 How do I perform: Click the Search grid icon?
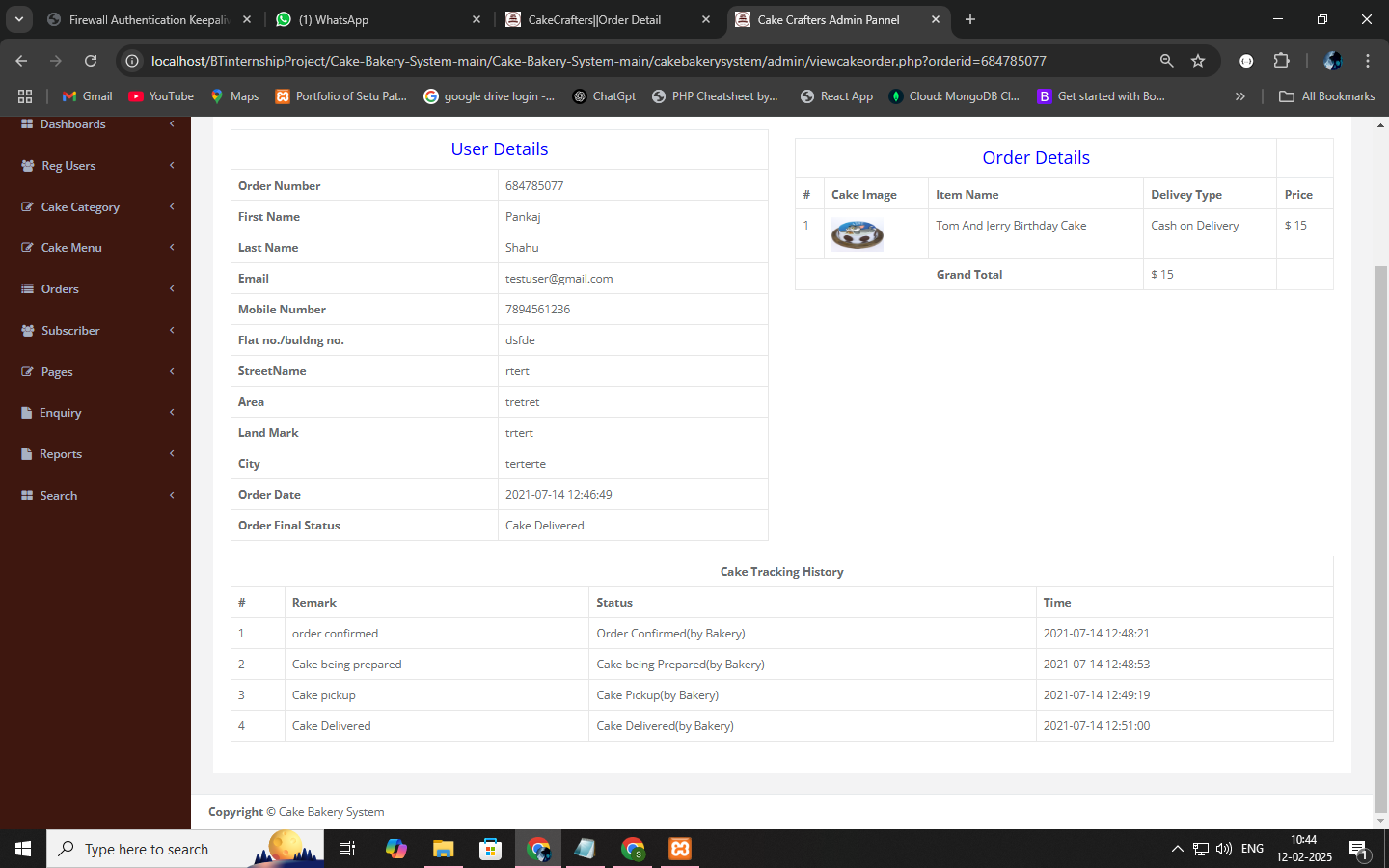pyautogui.click(x=27, y=496)
